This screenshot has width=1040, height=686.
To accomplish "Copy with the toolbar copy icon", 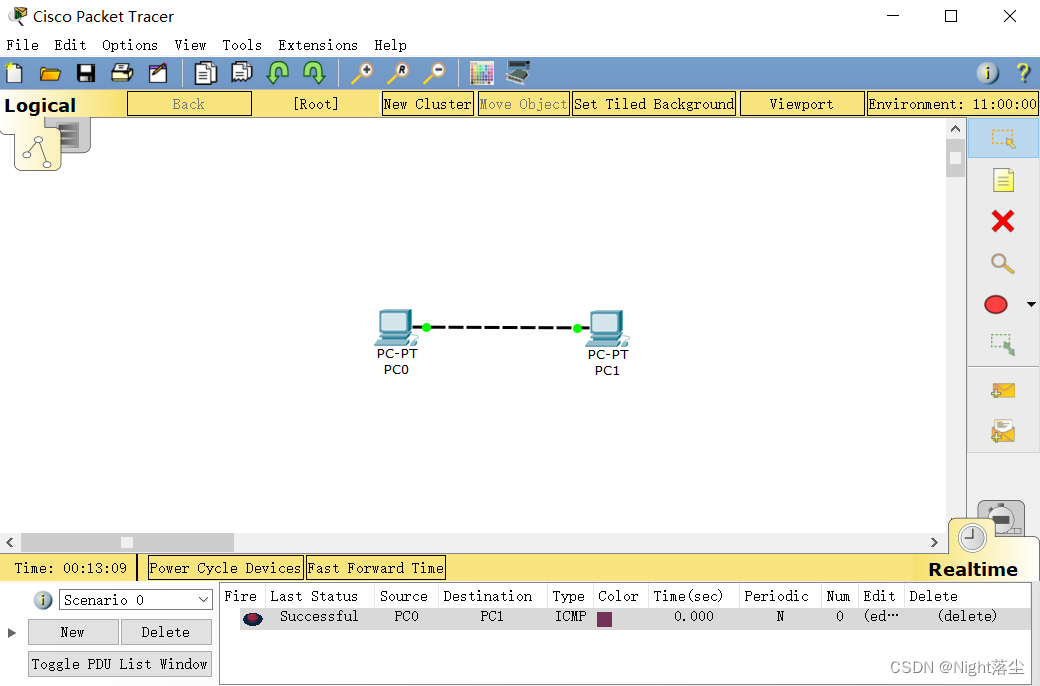I will pos(205,72).
